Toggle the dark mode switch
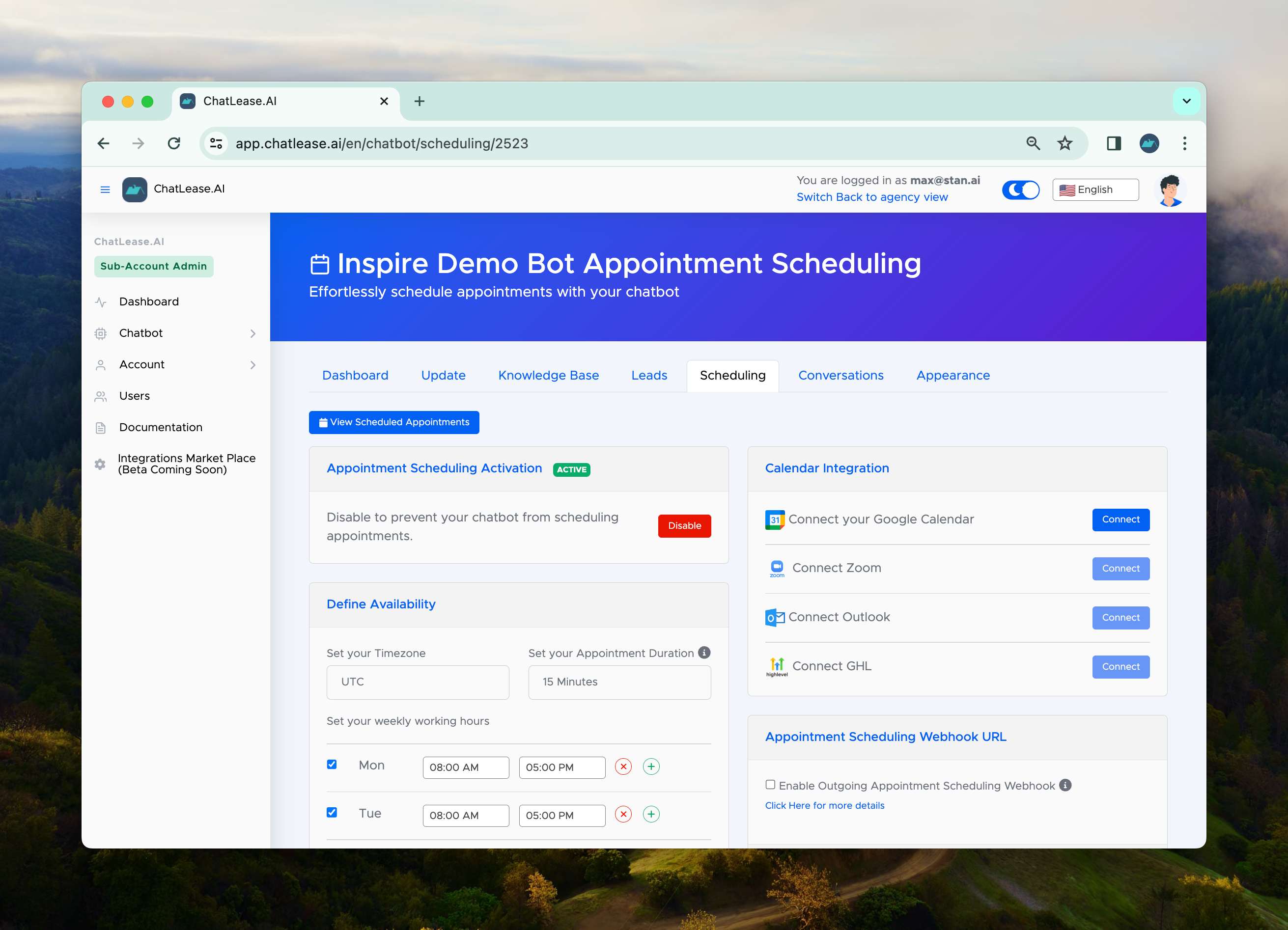1288x930 pixels. [1020, 190]
